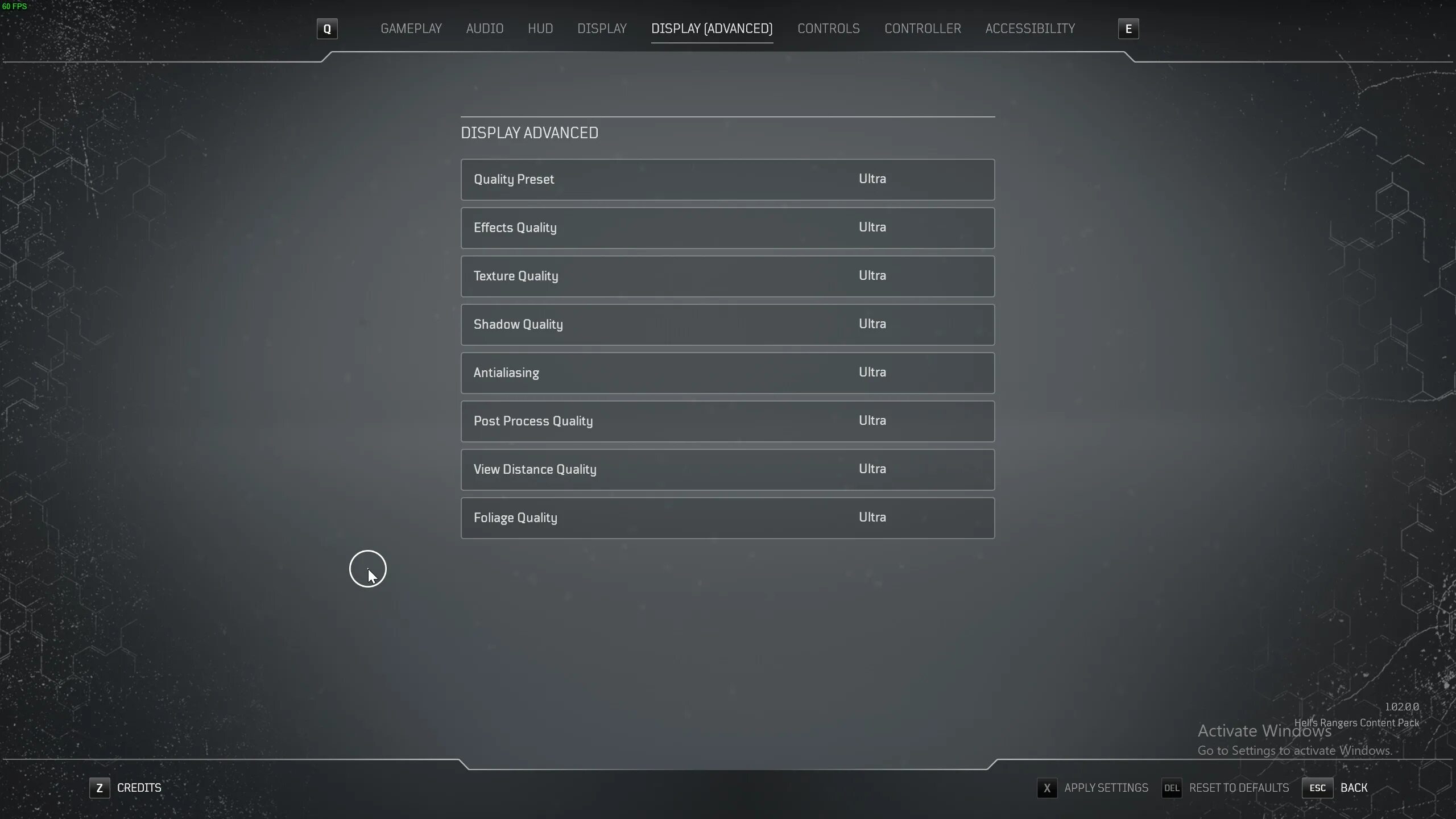Open the AUDIO settings tab
Viewport: 1456px width, 819px height.
pyautogui.click(x=485, y=28)
